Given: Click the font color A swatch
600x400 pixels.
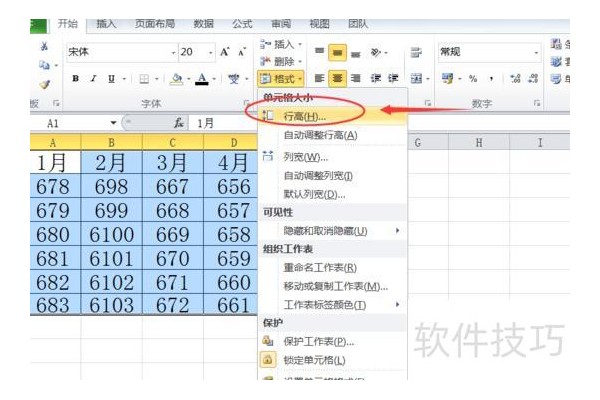Looking at the screenshot, I should (202, 79).
